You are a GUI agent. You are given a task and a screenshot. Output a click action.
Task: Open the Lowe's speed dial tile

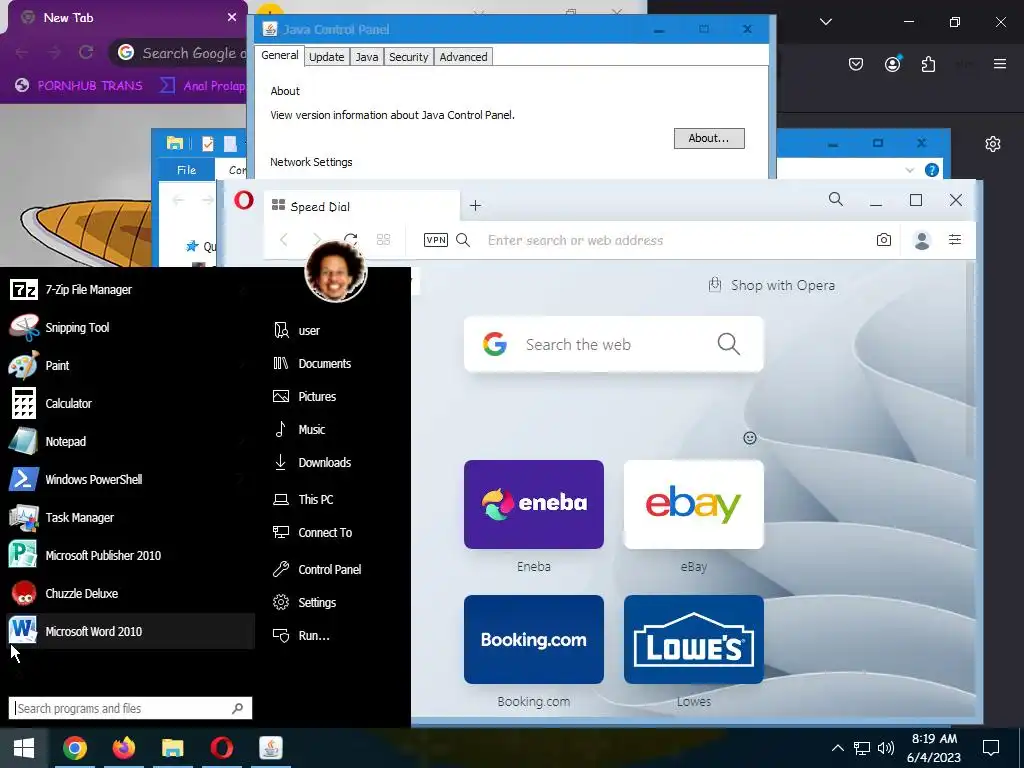tap(694, 639)
